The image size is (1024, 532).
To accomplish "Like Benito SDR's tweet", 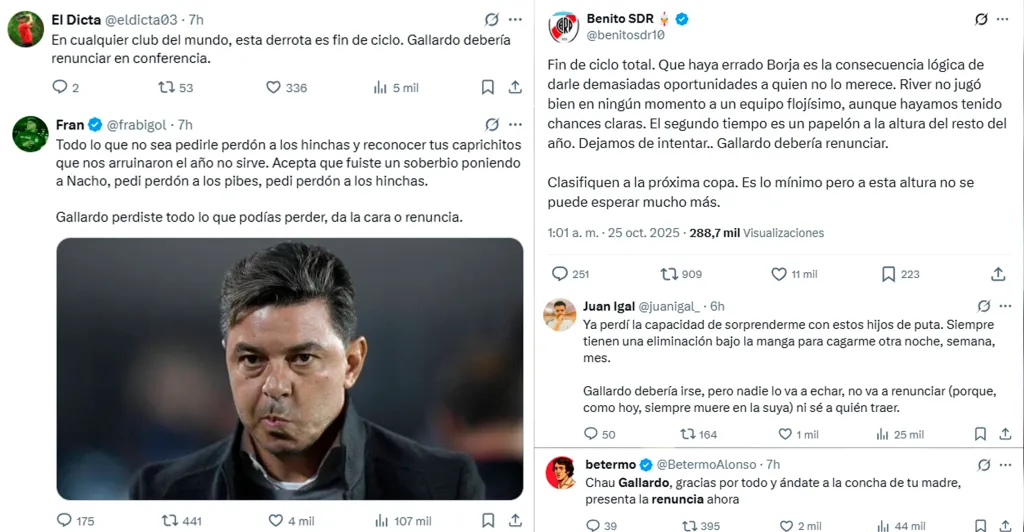I will tap(779, 274).
